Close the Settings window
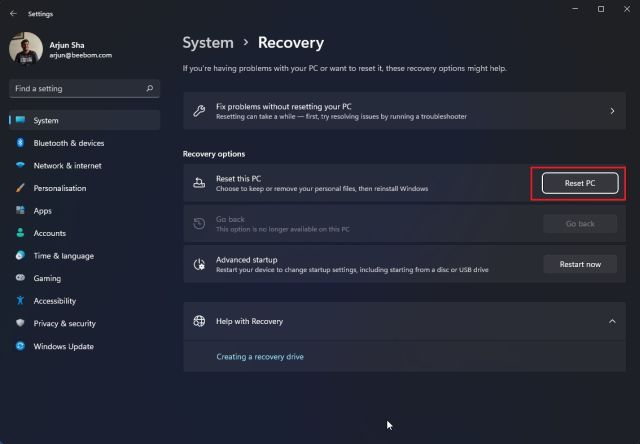The width and height of the screenshot is (640, 444). click(627, 9)
